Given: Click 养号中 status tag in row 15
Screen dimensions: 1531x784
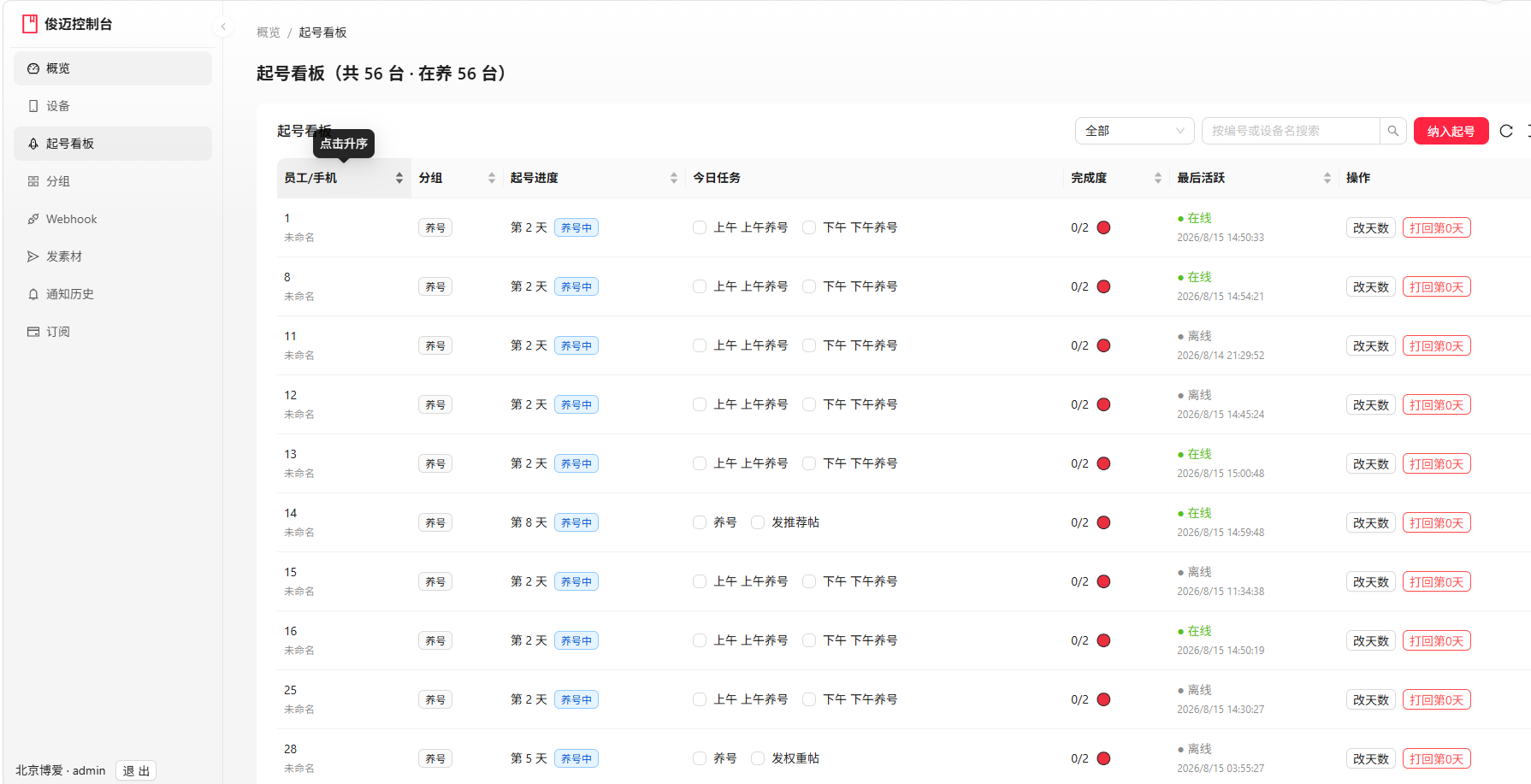Looking at the screenshot, I should [576, 581].
